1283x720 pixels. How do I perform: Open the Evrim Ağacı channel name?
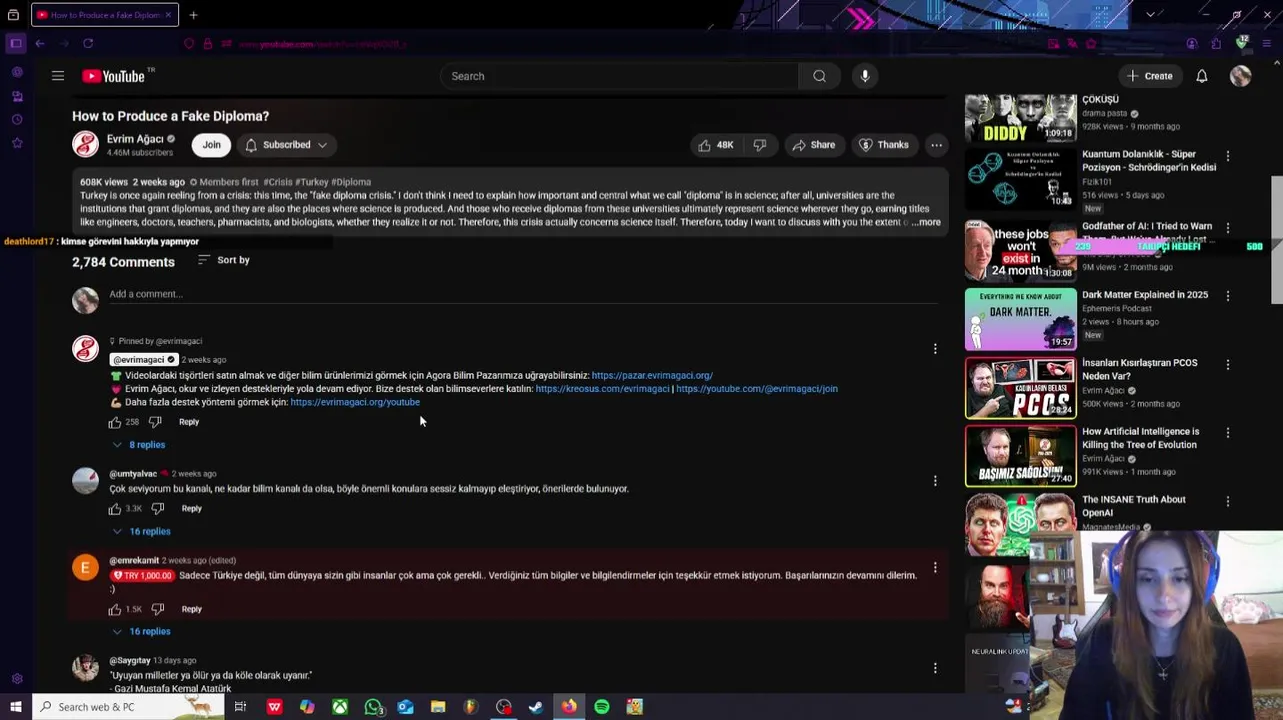135,139
